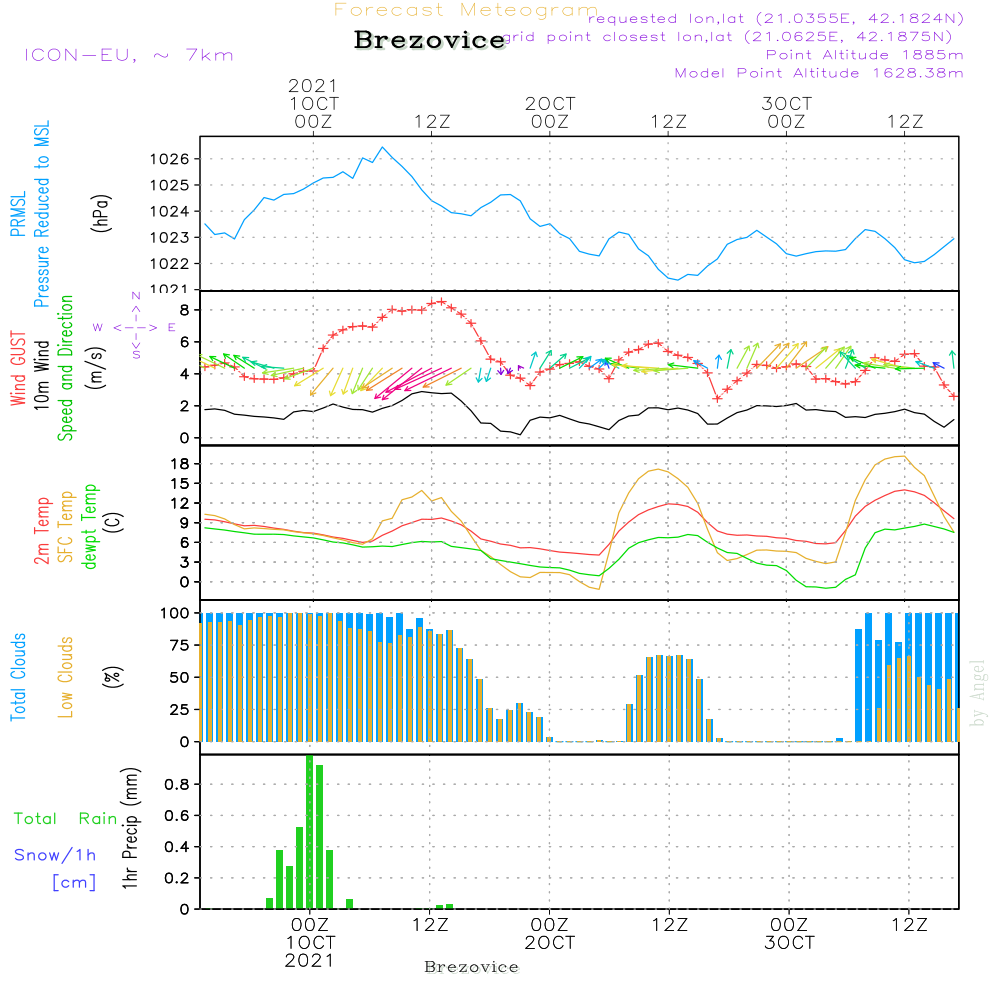1000x1000 pixels.
Task: Click the 'Total Clouds' blue label
Action: 18,677
